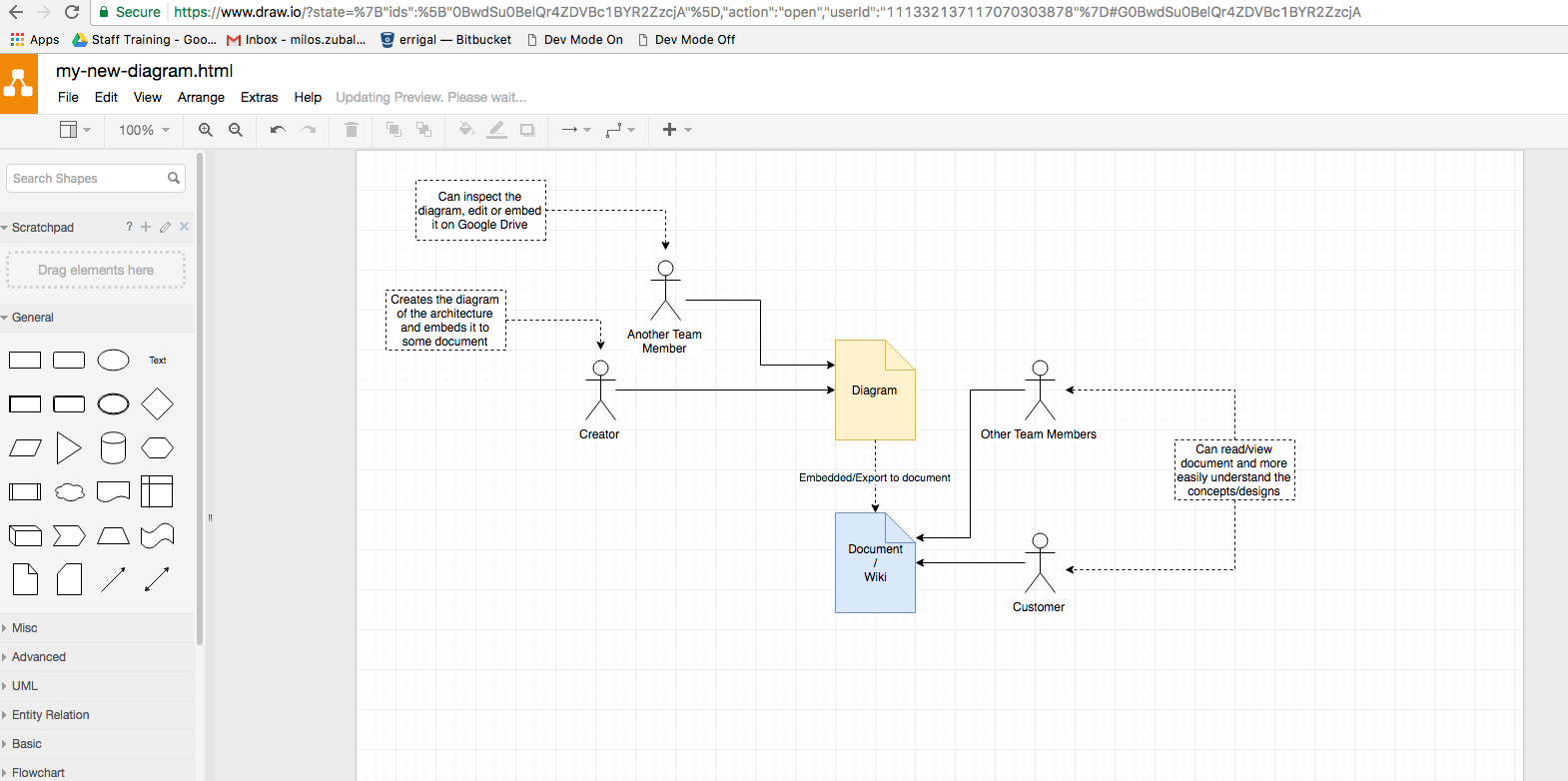The image size is (1568, 781).
Task: Open the 100% zoom level dropdown
Action: click(x=144, y=130)
